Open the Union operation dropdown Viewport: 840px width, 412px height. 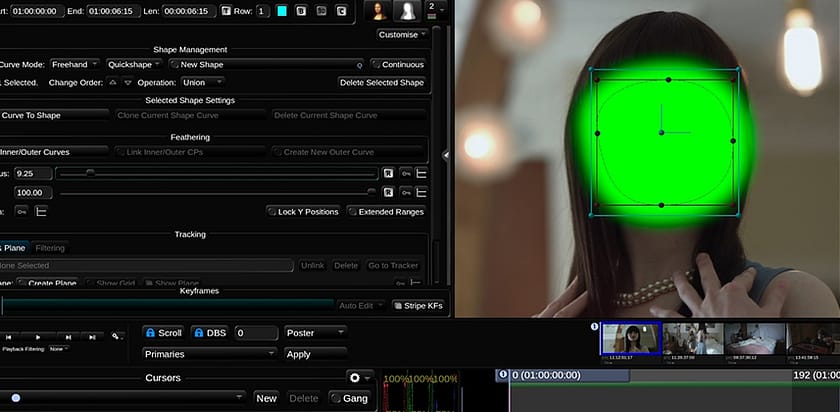pos(202,83)
